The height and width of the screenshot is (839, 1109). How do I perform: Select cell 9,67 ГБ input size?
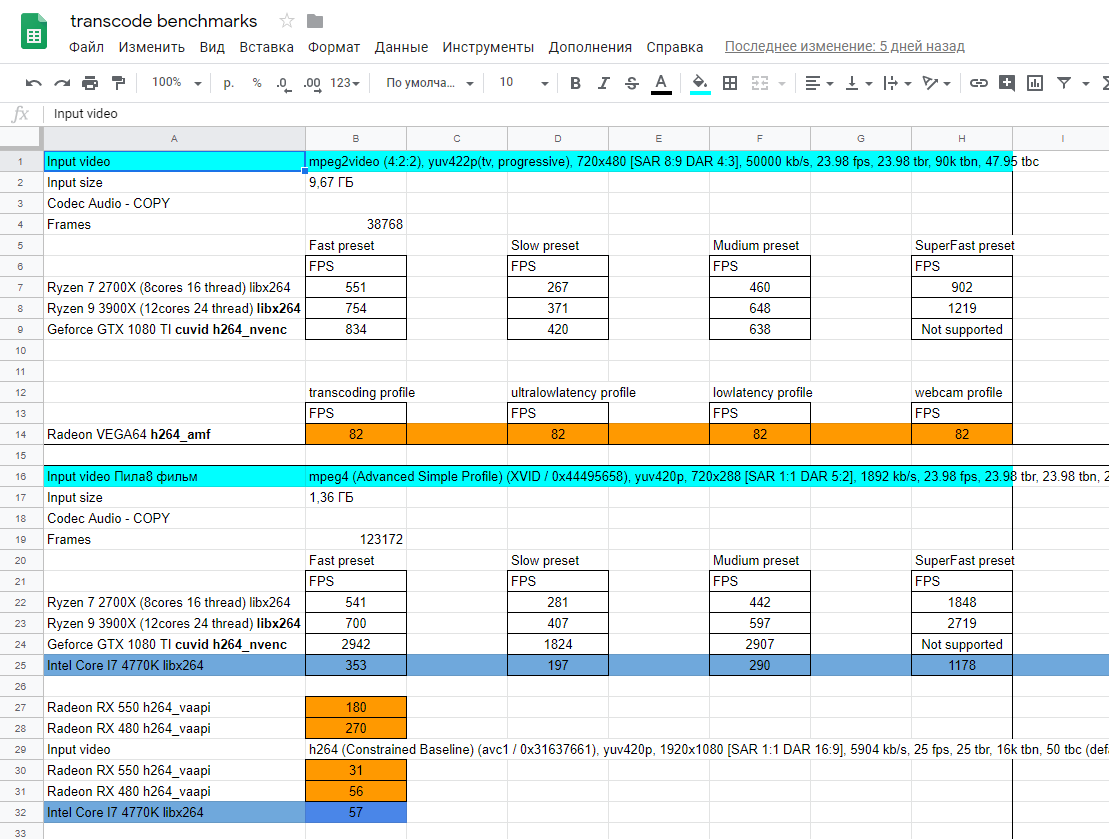pyautogui.click(x=356, y=183)
